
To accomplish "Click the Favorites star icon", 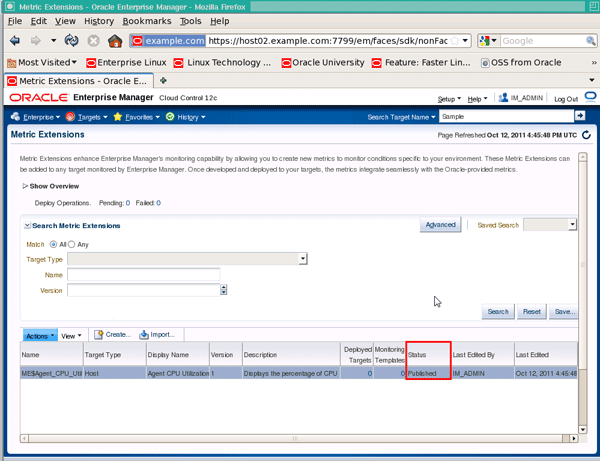I will [x=117, y=117].
